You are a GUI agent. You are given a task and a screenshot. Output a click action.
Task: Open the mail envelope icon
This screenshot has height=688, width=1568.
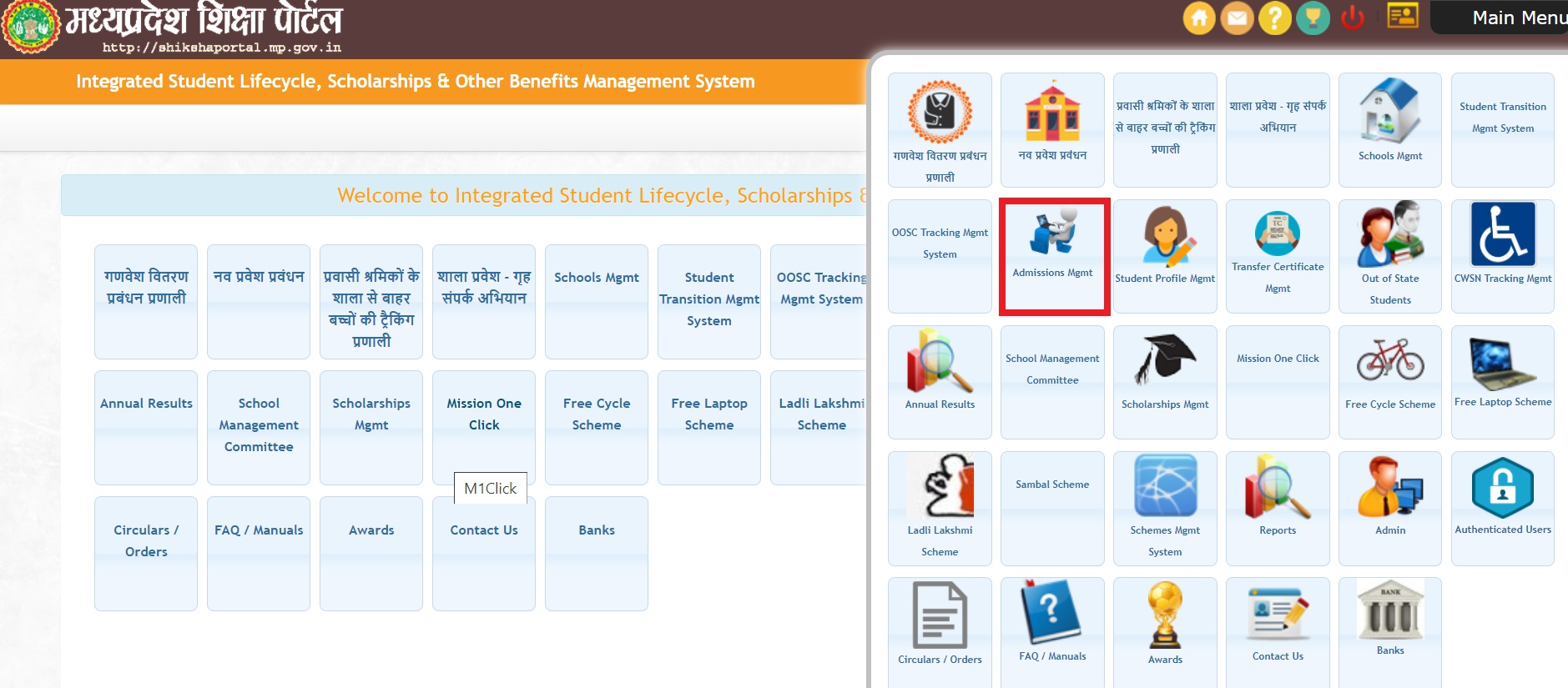coord(1237,18)
